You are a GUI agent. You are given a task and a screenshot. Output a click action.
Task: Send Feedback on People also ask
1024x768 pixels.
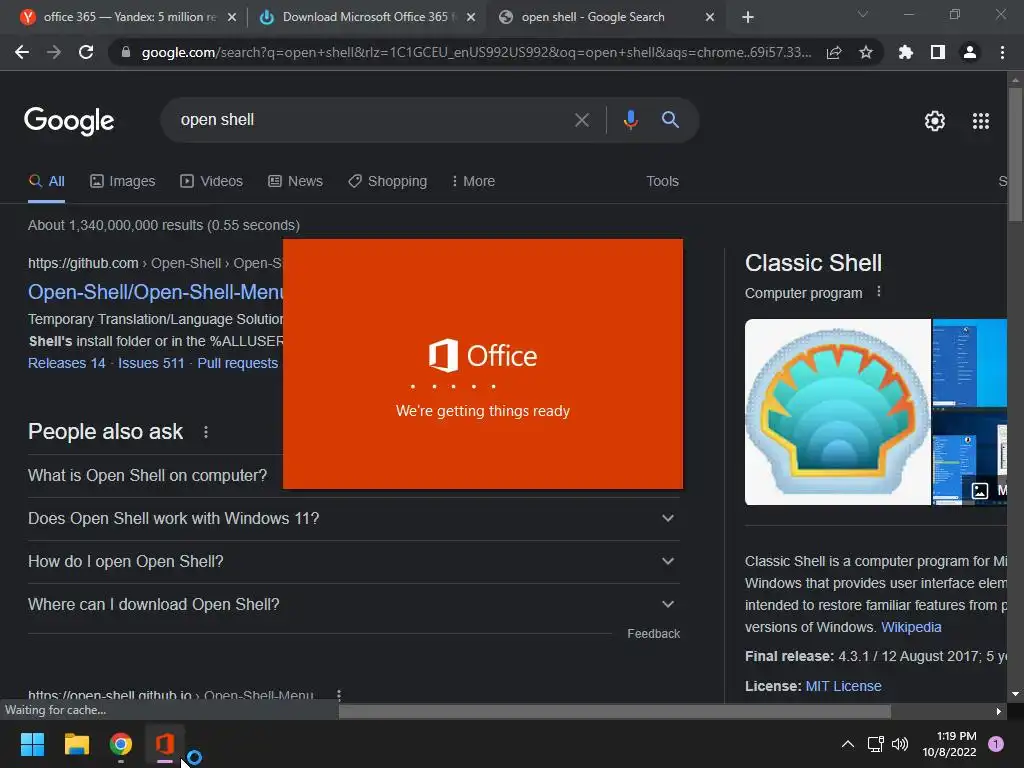[x=653, y=634]
